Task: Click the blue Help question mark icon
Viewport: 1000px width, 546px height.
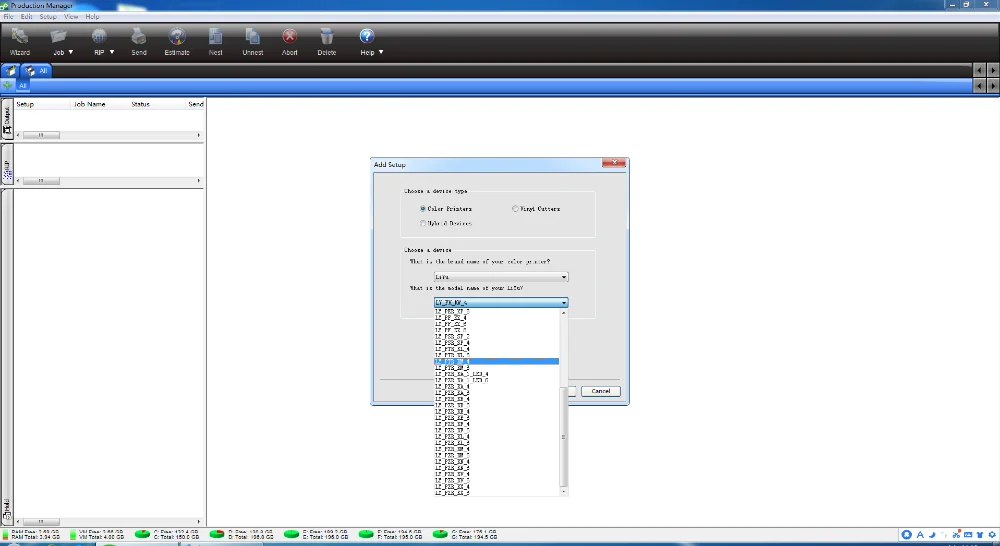Action: click(367, 36)
